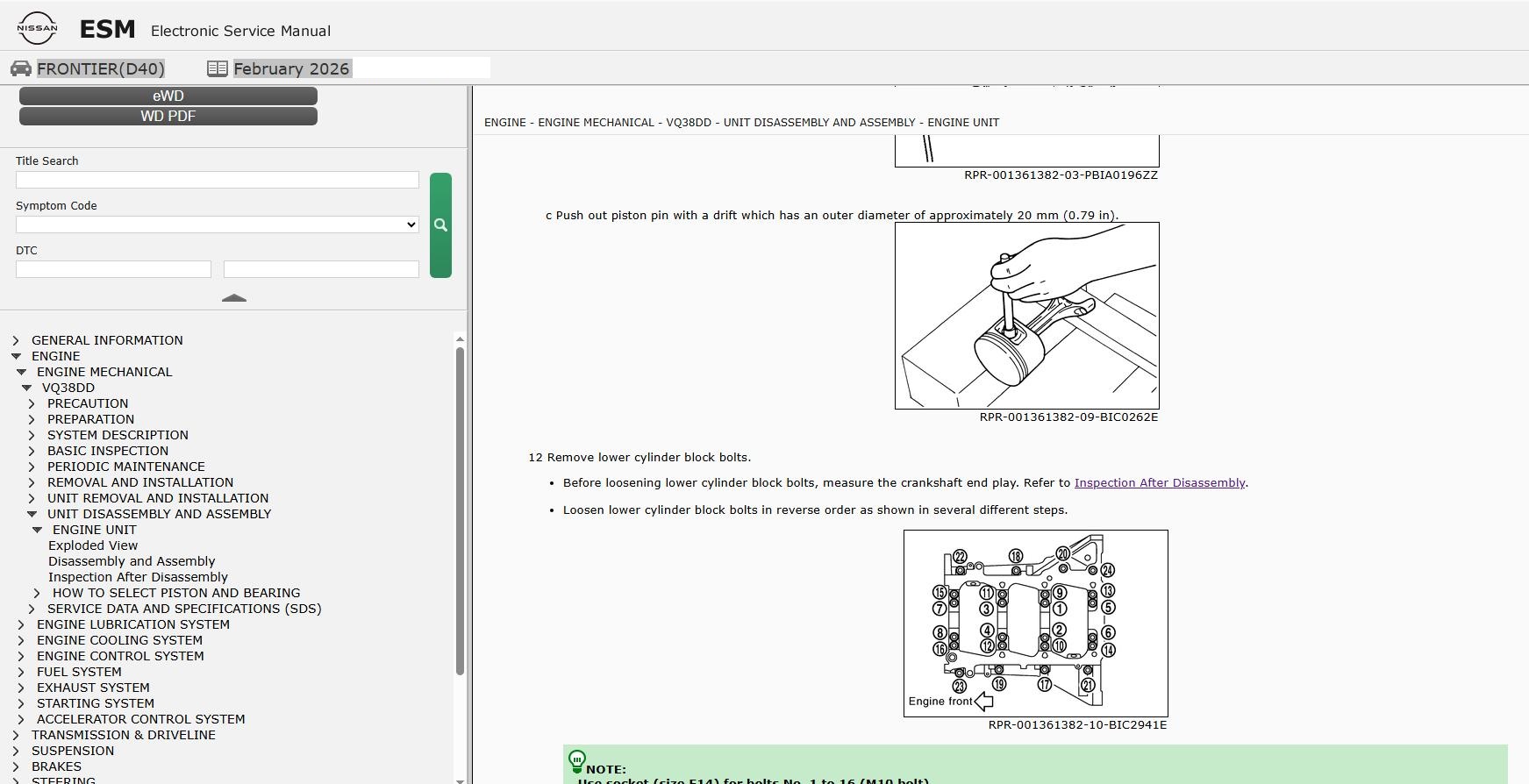
Task: Open Disassembly and Assembly tree item
Action: click(x=132, y=561)
